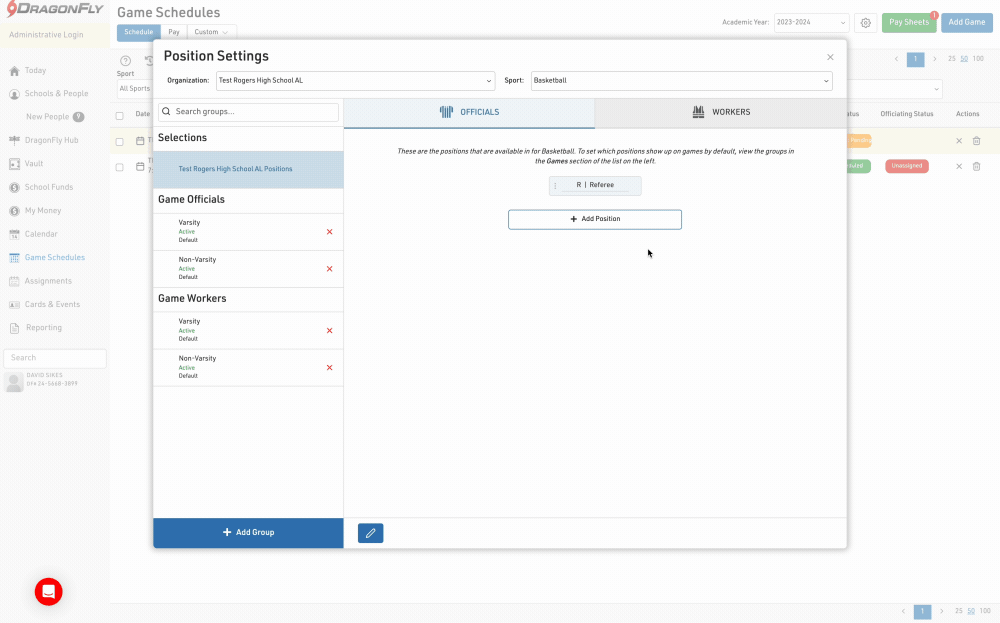This screenshot has height=623, width=1000.
Task: Tick the second game row checkbox
Action: 120,167
